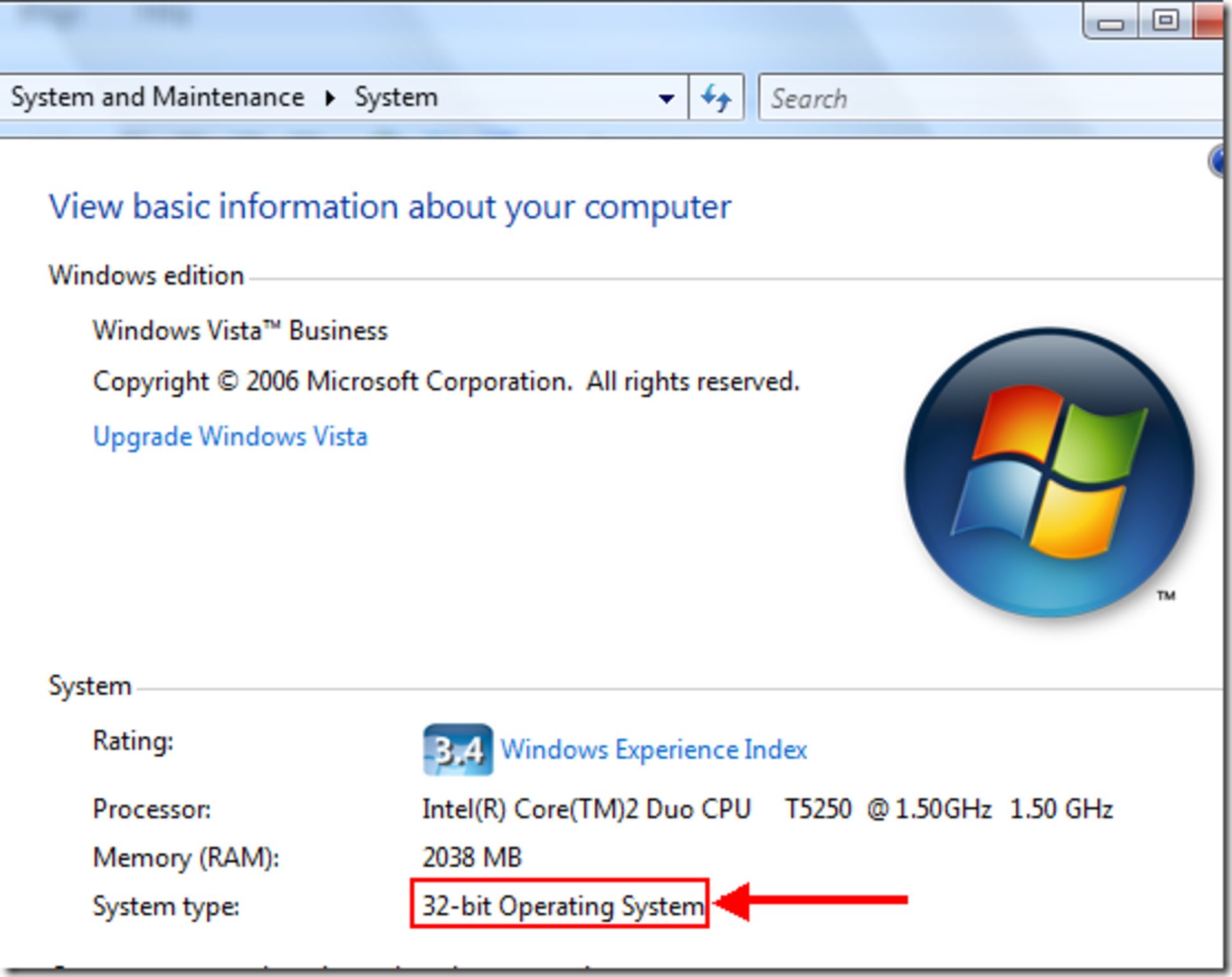Viewport: 1232px width, 977px height.
Task: Click the Windows Vista Business edition name
Action: (240, 331)
